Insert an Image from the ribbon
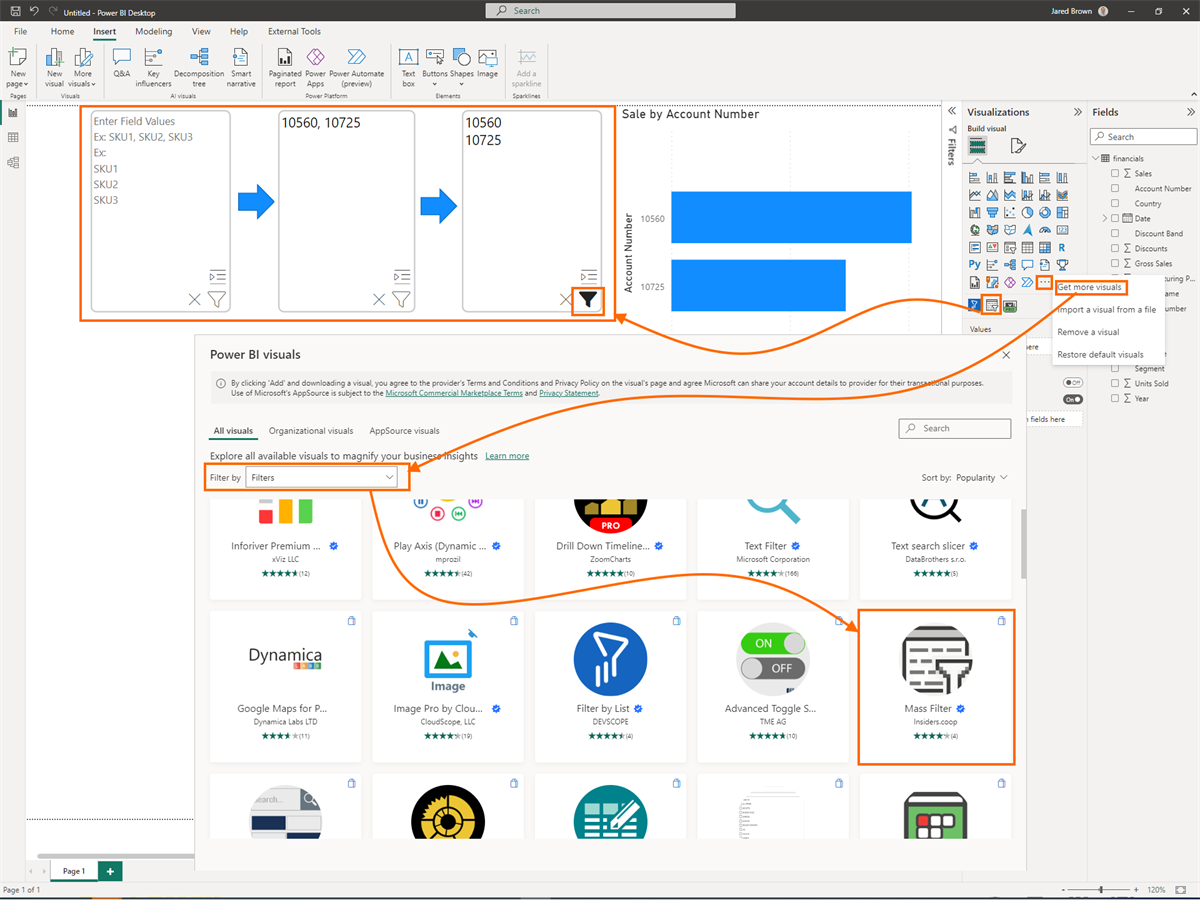Image resolution: width=1200 pixels, height=900 pixels. click(487, 62)
